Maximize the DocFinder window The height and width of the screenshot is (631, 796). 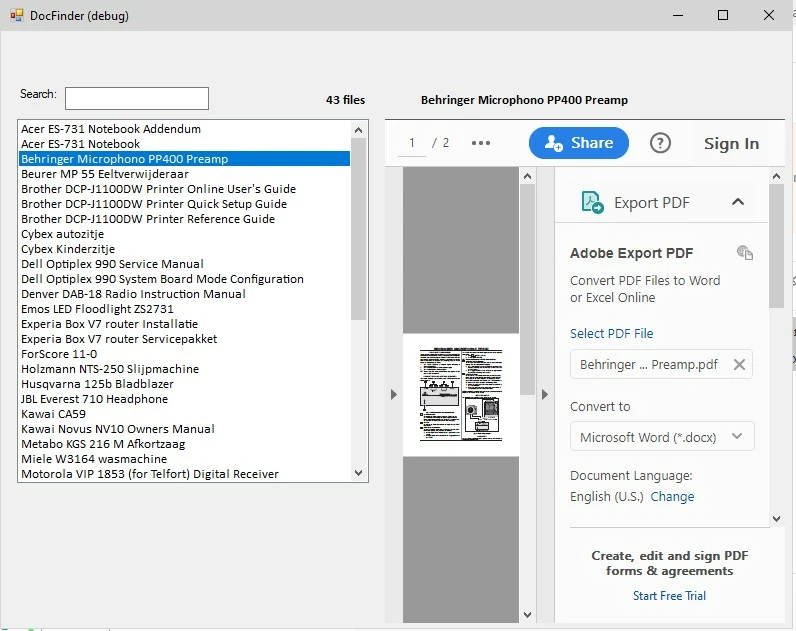723,15
